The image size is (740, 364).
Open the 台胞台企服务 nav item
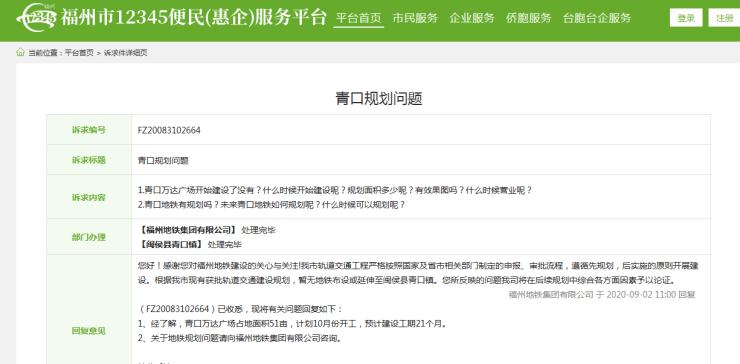[x=597, y=18]
